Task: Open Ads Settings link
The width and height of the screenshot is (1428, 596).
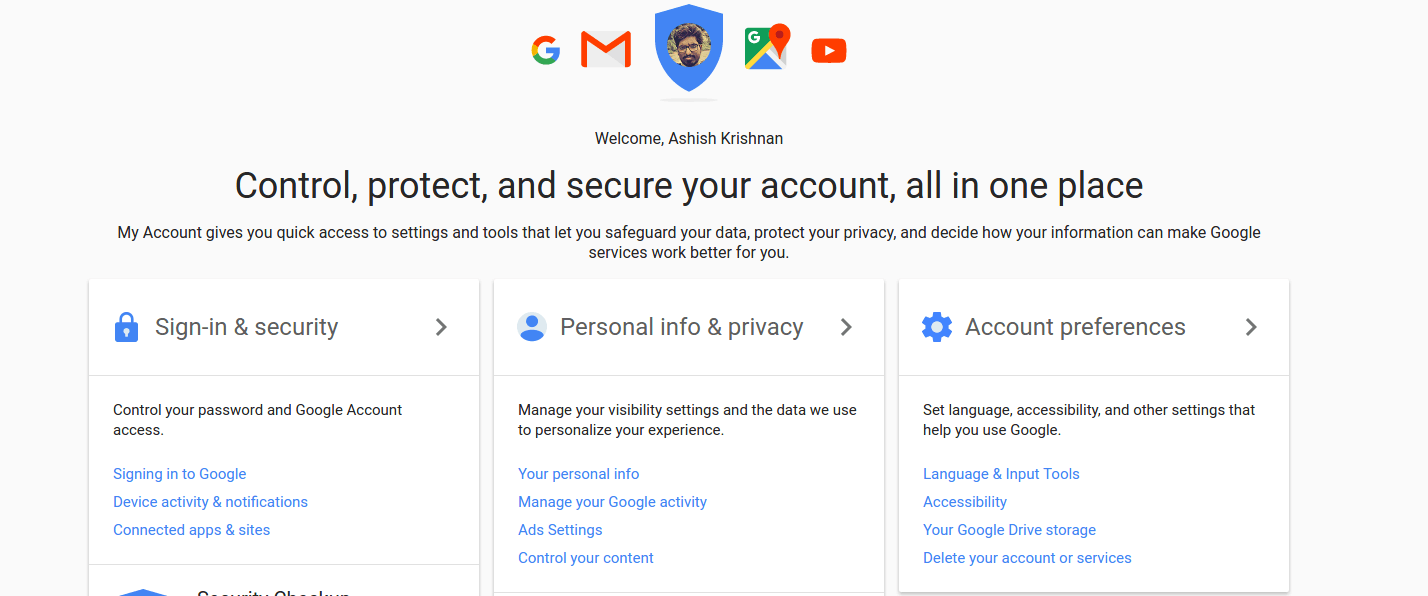Action: (x=560, y=530)
